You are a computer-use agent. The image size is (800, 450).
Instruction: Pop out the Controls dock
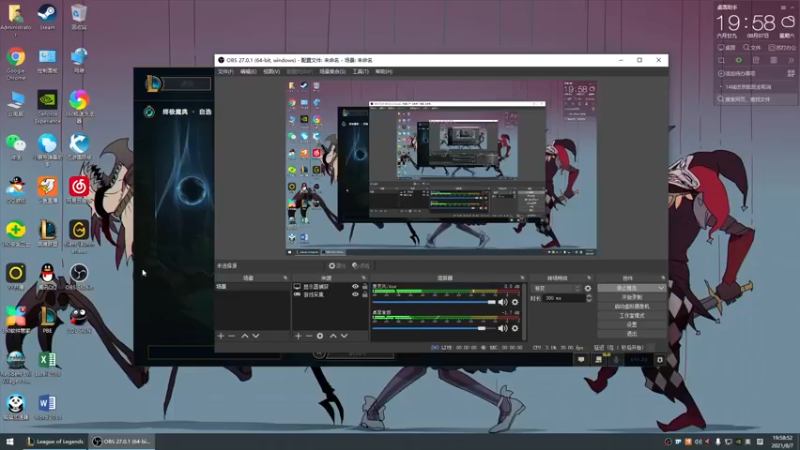click(x=663, y=278)
